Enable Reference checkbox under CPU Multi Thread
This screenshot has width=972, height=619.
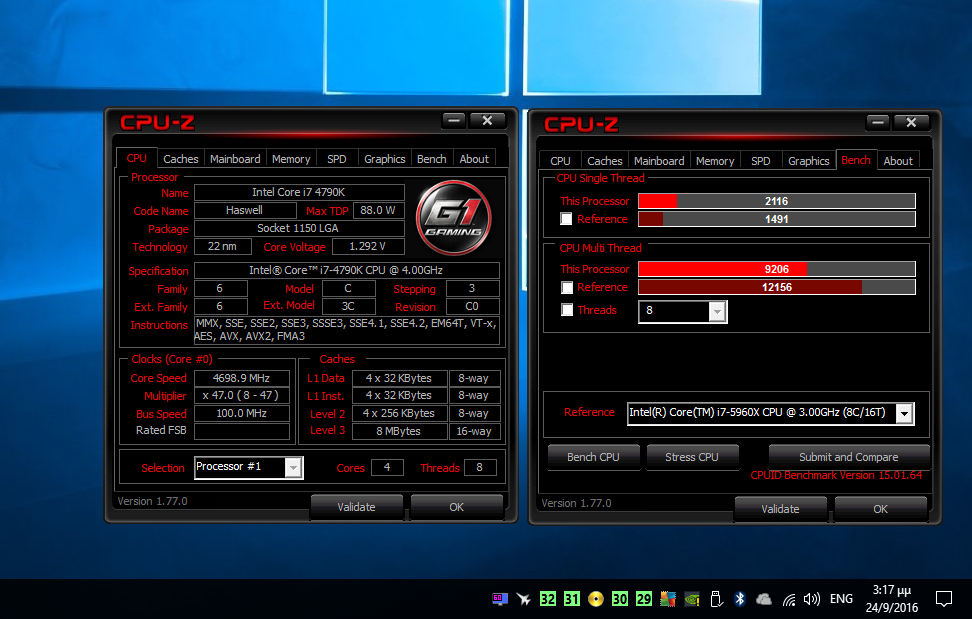[567, 288]
